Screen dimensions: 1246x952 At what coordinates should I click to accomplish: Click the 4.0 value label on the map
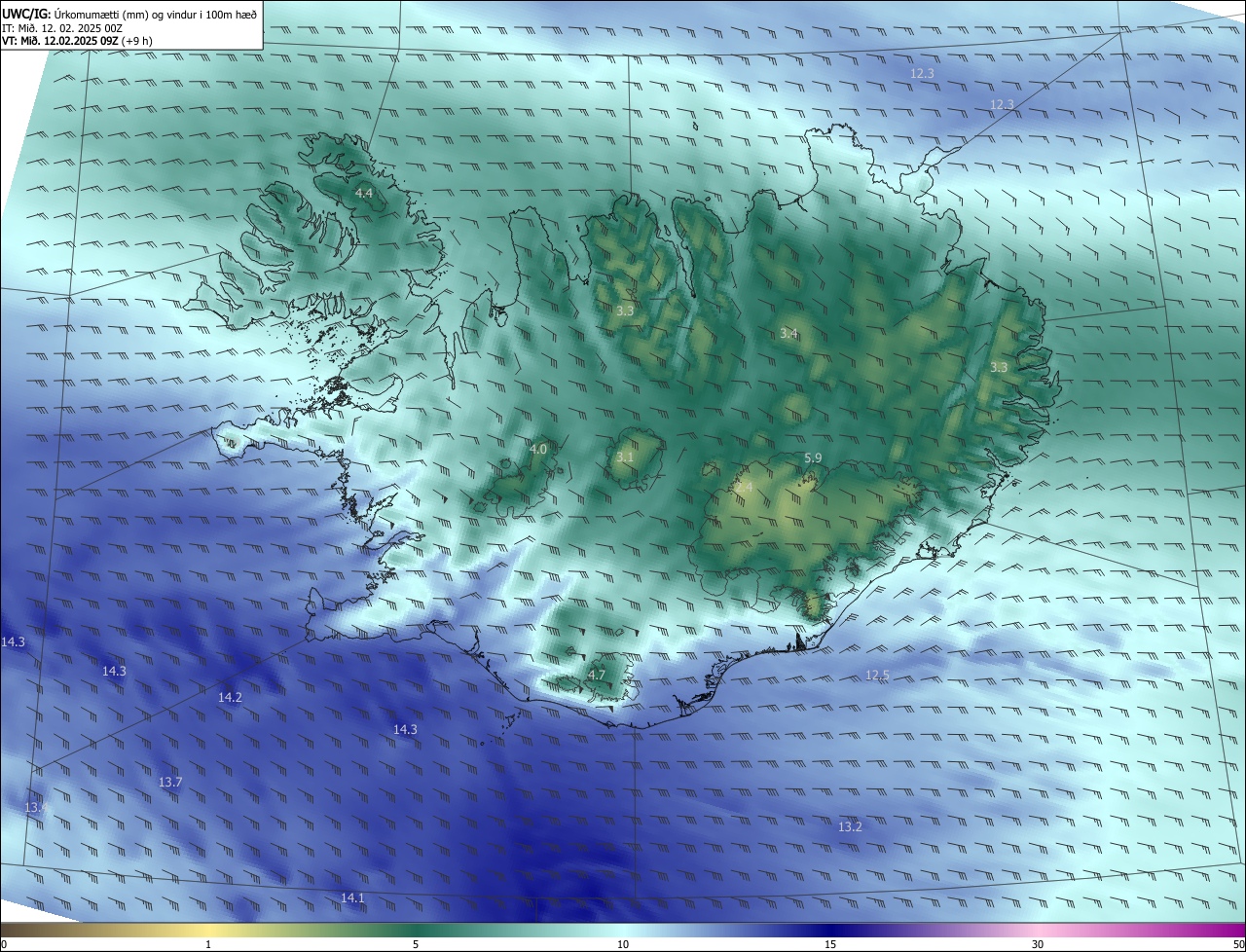538,449
